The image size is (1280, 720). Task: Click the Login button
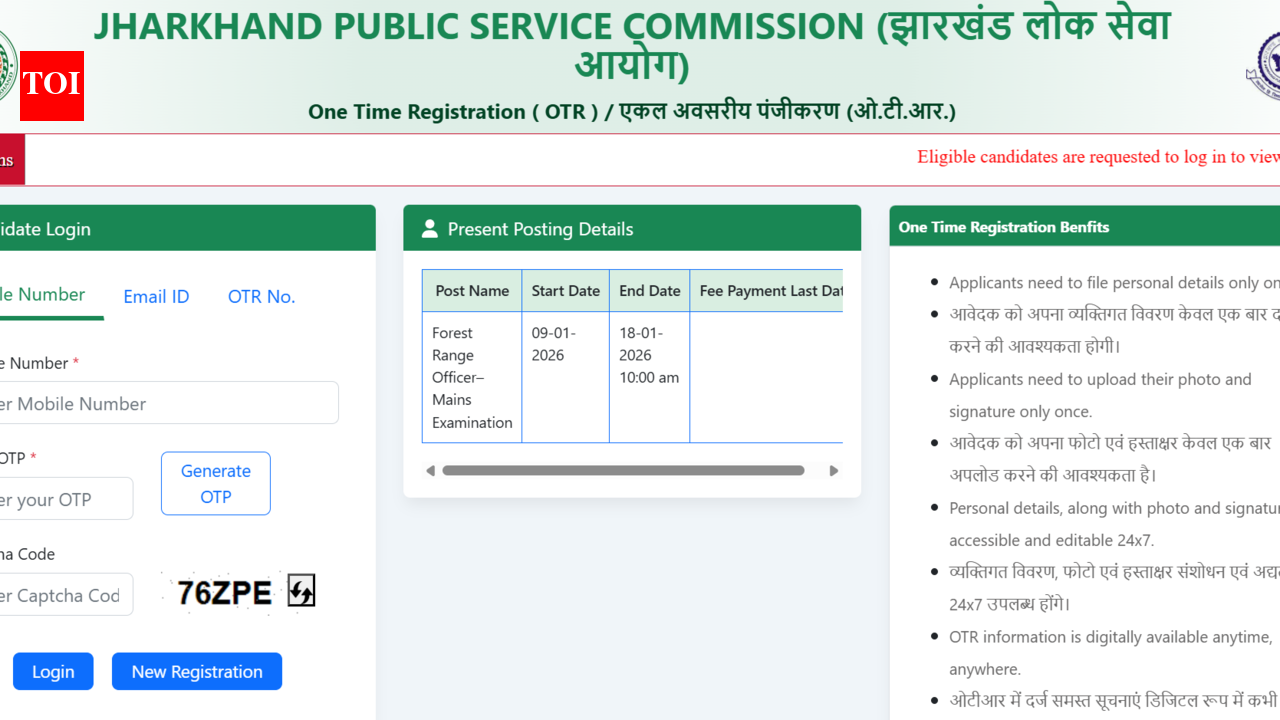[53, 671]
